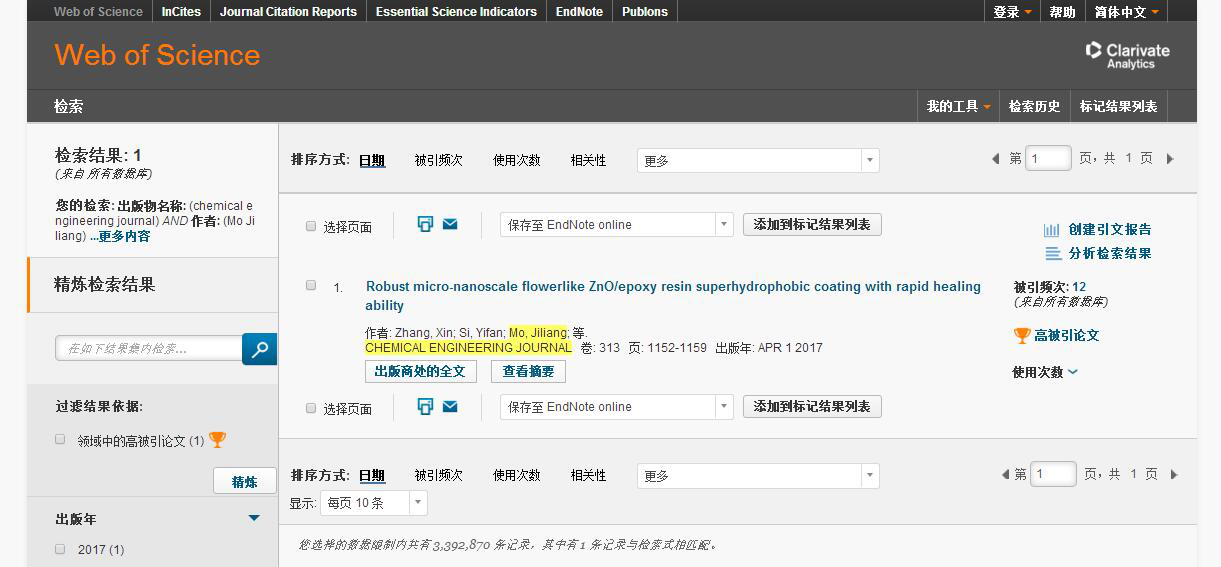The height and width of the screenshot is (567, 1221).
Task: Go to previous page using top left arrow
Action: 995,159
